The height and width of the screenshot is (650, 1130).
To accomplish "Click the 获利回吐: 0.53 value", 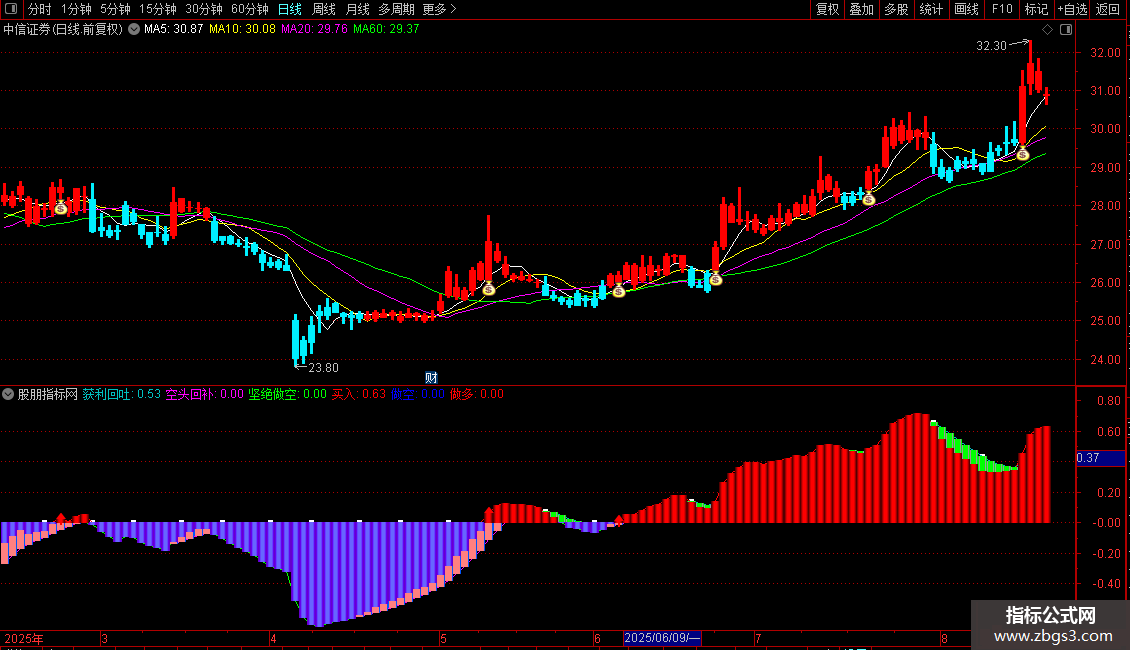I will pyautogui.click(x=121, y=394).
